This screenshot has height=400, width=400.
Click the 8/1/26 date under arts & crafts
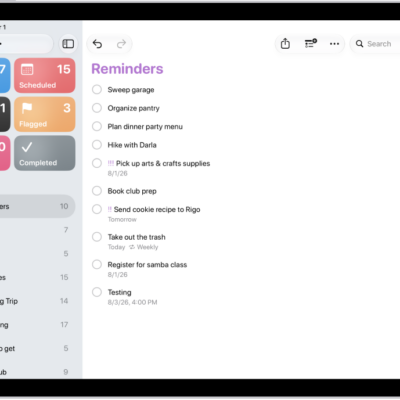(117, 173)
